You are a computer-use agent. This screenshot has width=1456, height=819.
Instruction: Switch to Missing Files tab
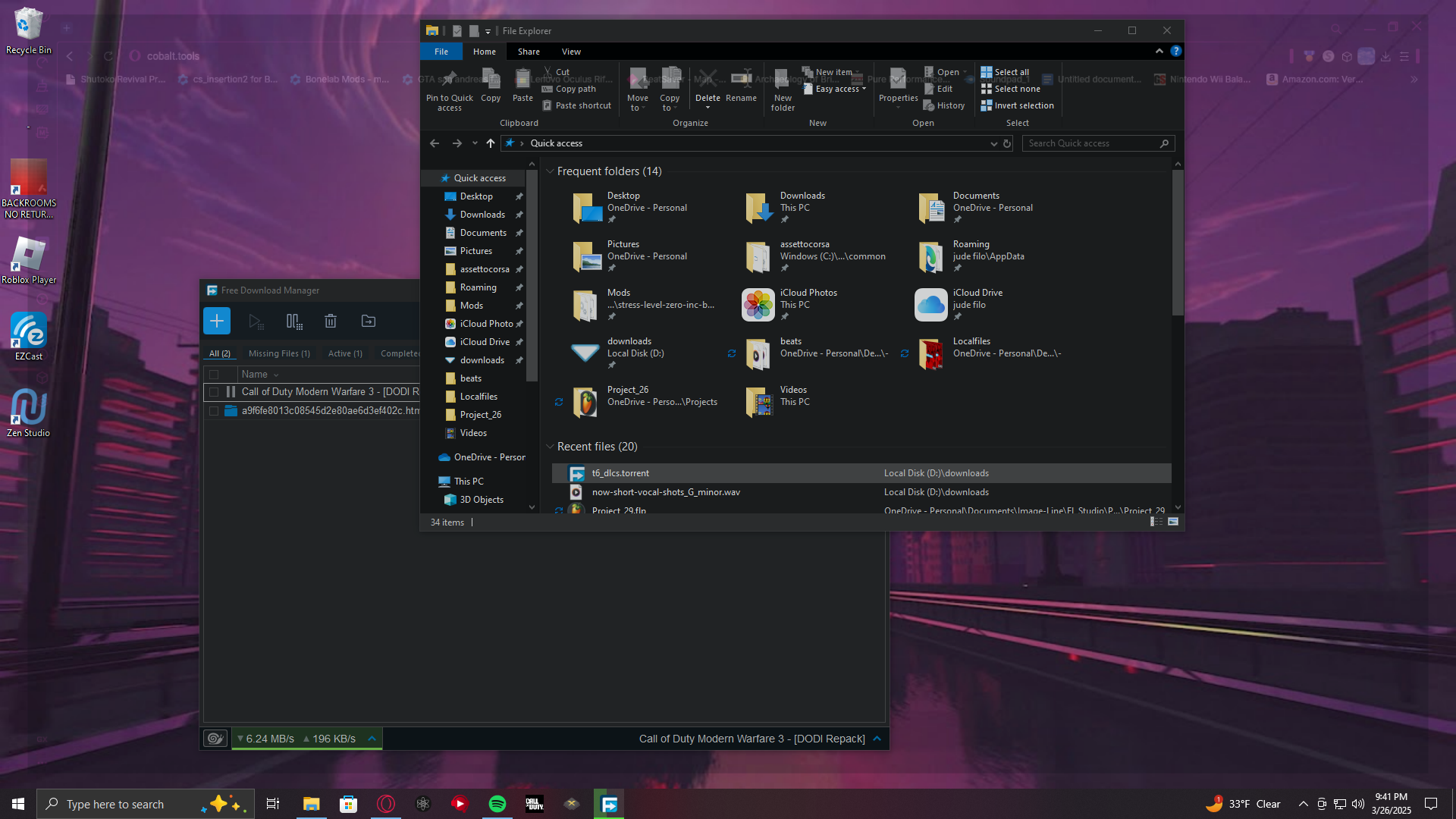279,353
